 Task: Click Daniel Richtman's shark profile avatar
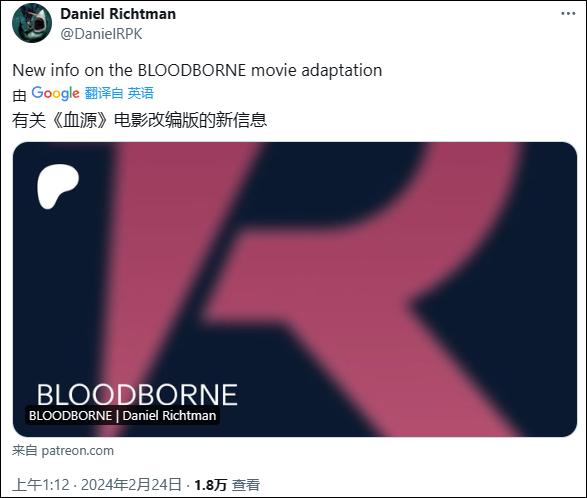32,23
